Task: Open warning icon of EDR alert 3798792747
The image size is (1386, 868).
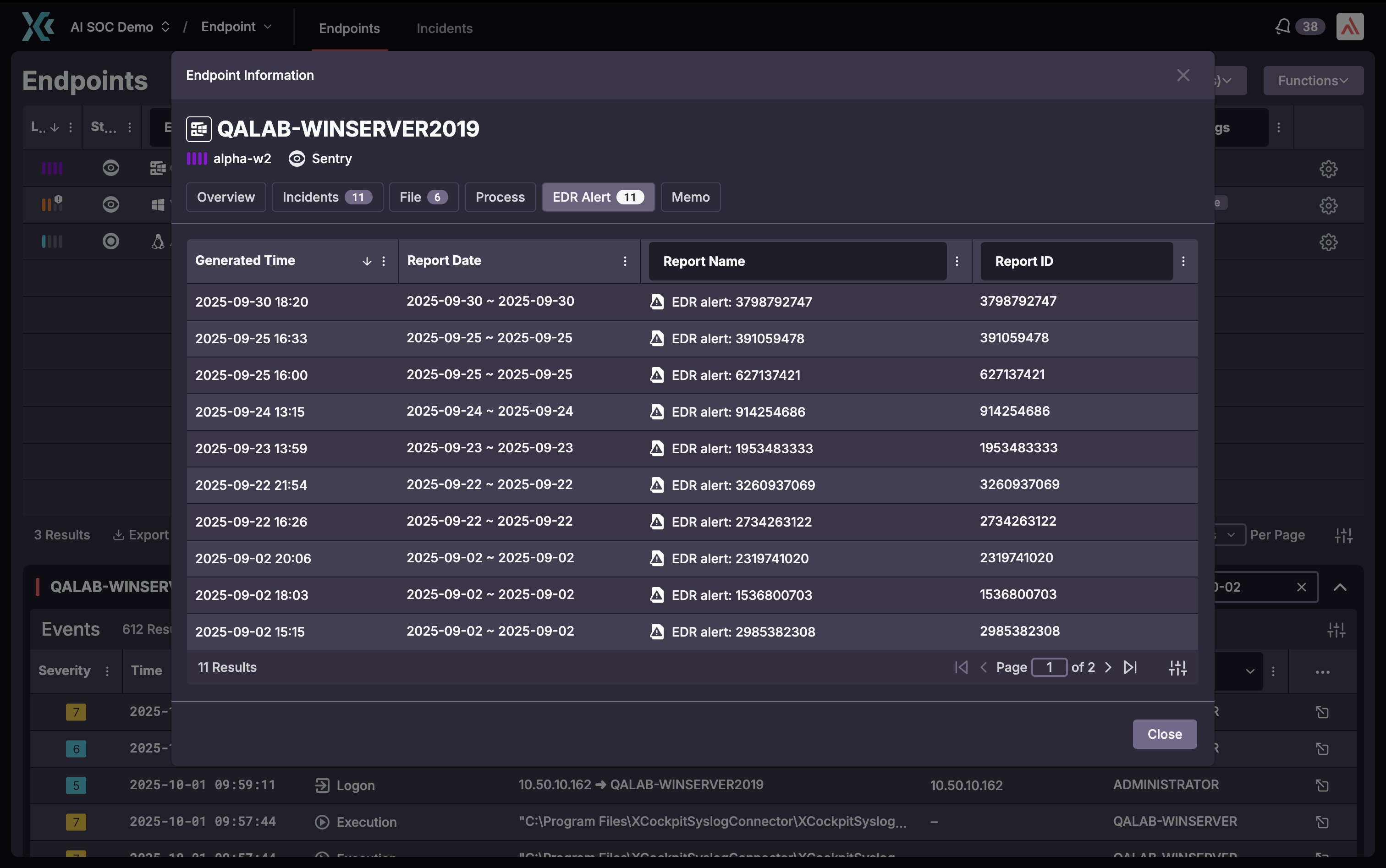Action: 657,302
